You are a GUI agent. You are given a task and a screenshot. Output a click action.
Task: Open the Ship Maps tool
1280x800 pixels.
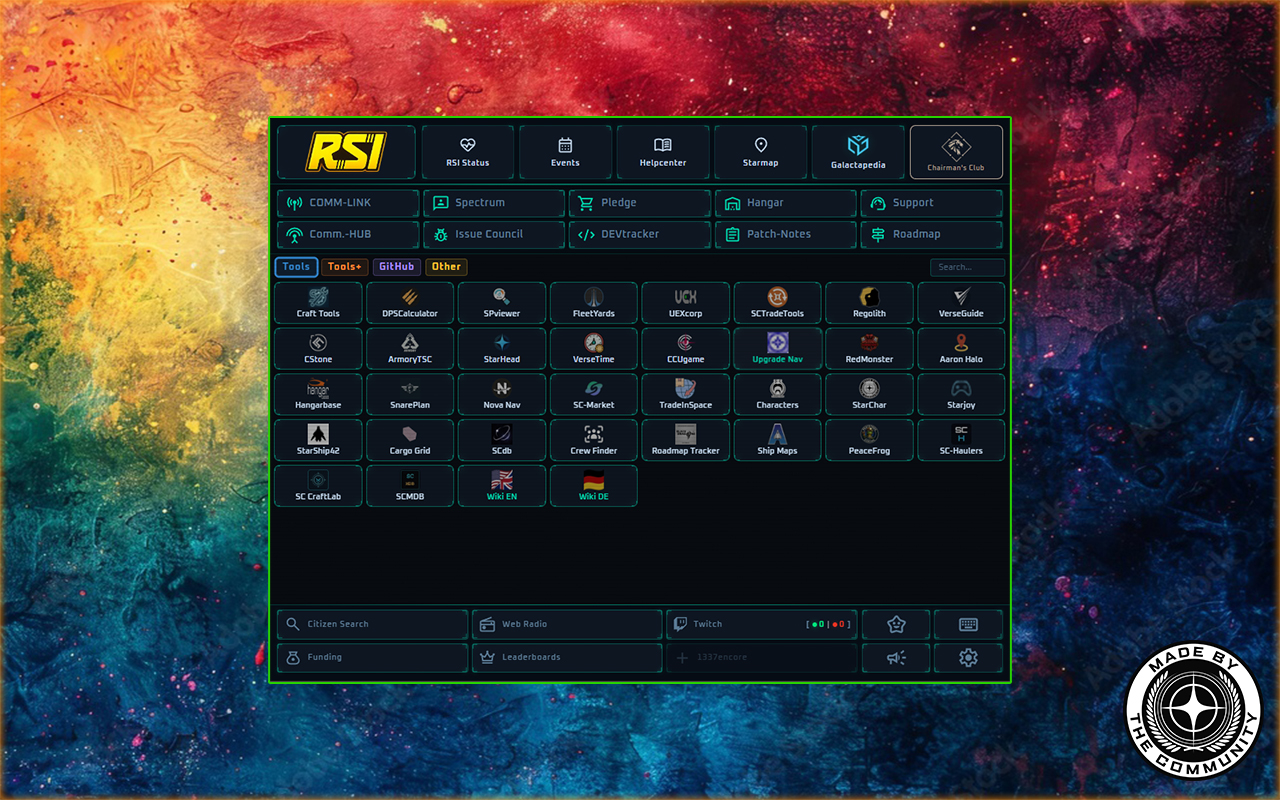(x=778, y=441)
